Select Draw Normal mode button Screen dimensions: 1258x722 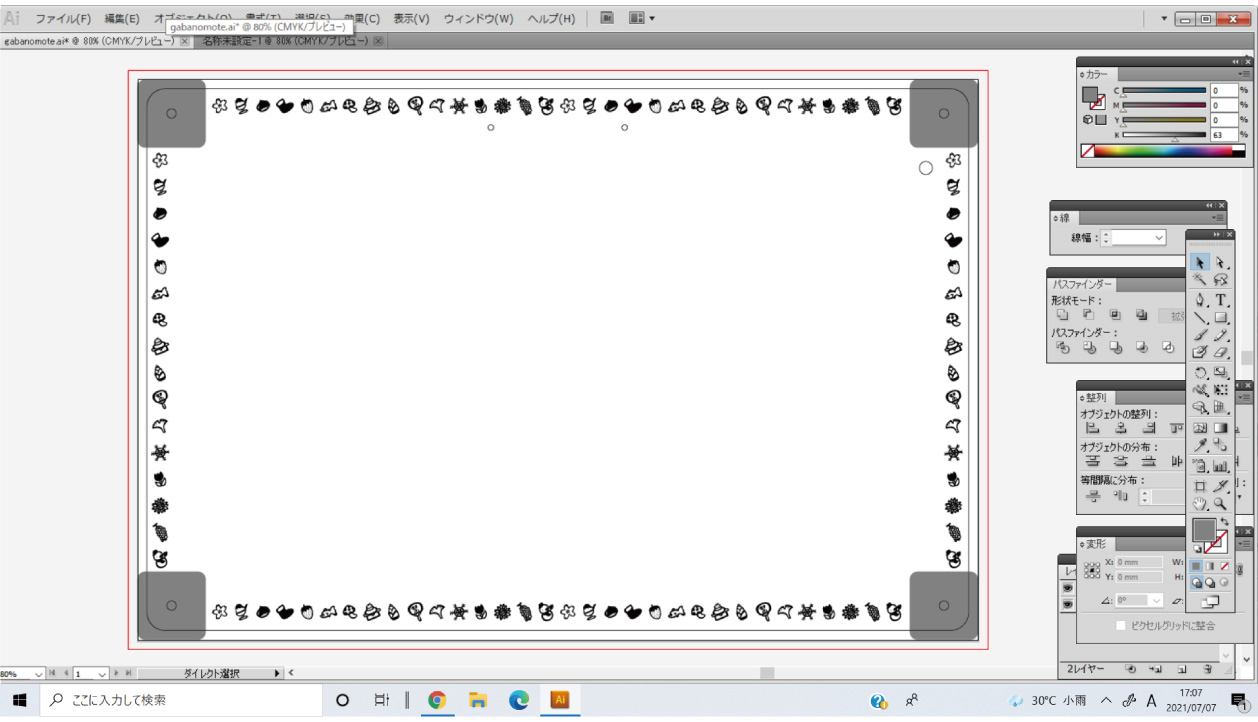[x=1196, y=583]
